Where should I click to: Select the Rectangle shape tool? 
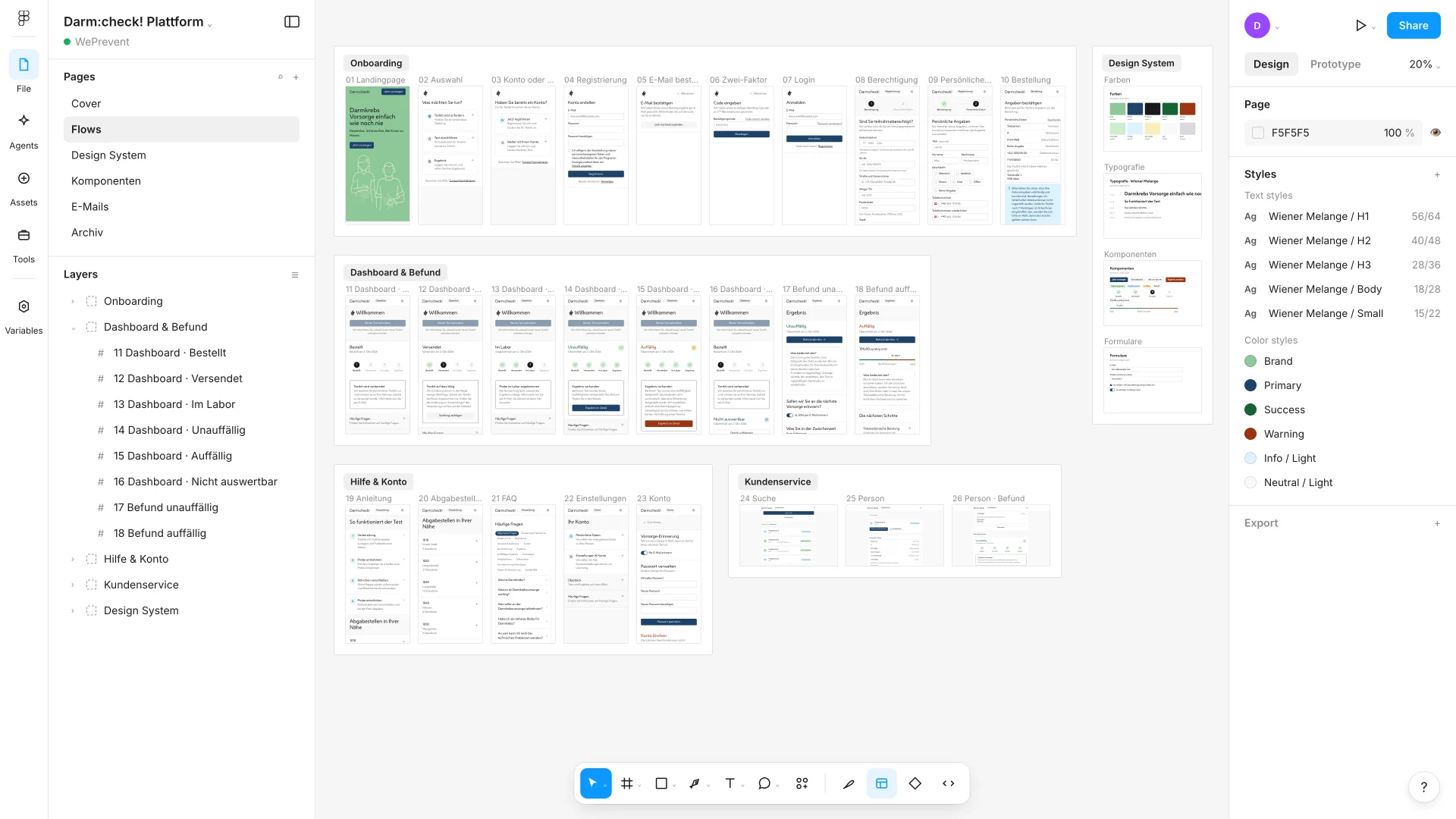tap(661, 783)
